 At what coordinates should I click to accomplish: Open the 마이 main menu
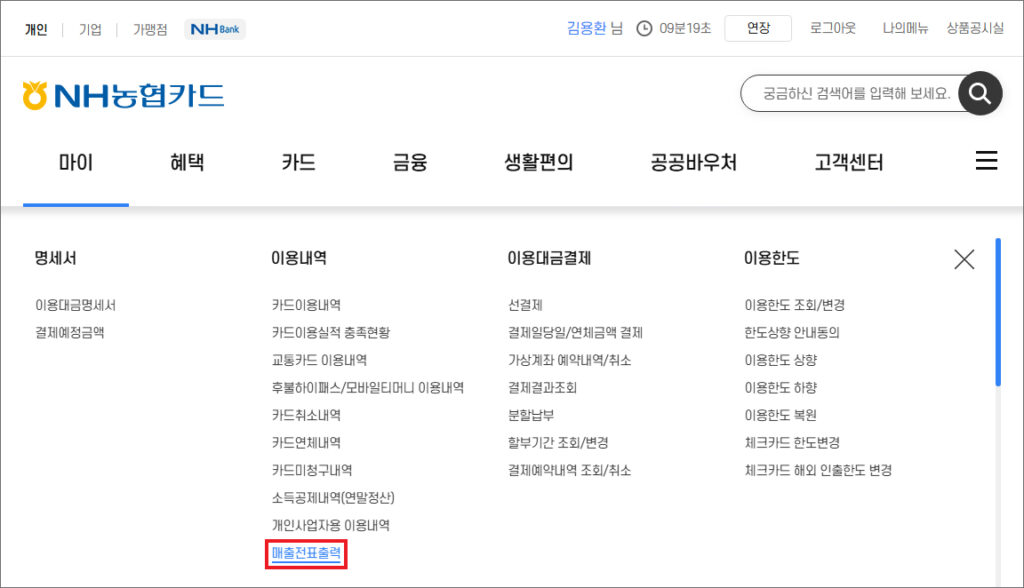(76, 162)
